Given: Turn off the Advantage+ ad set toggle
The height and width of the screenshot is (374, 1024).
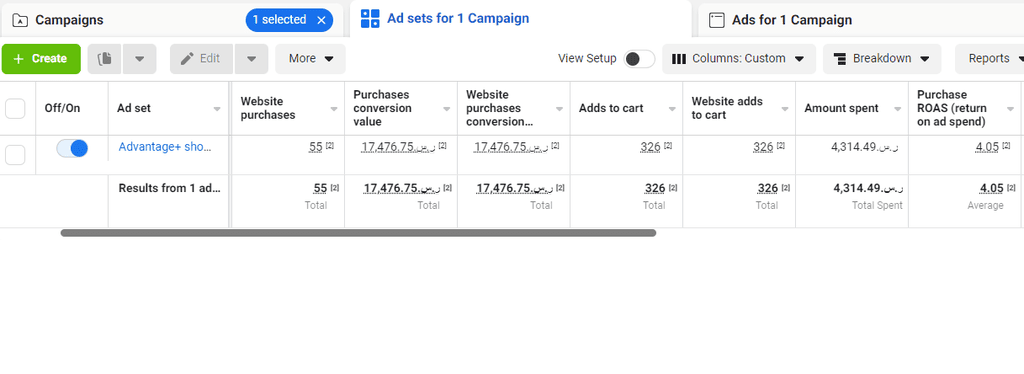Looking at the screenshot, I should (72, 148).
